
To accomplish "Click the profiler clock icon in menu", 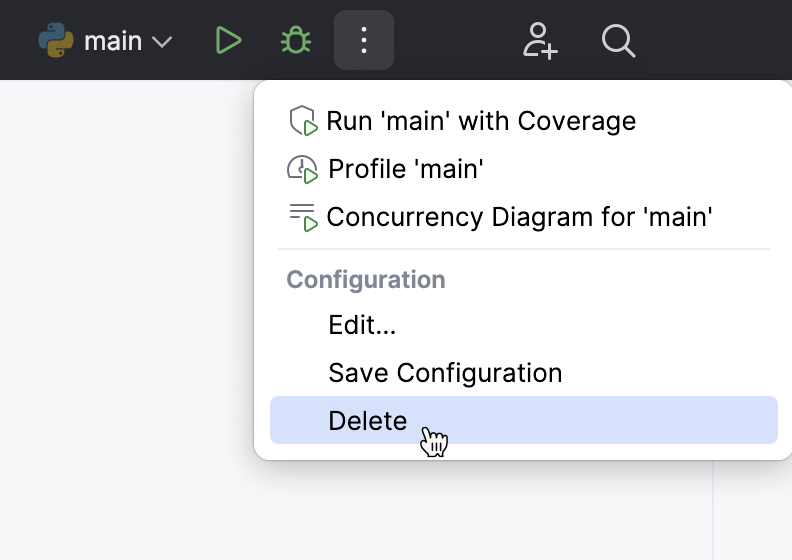I will [302, 170].
